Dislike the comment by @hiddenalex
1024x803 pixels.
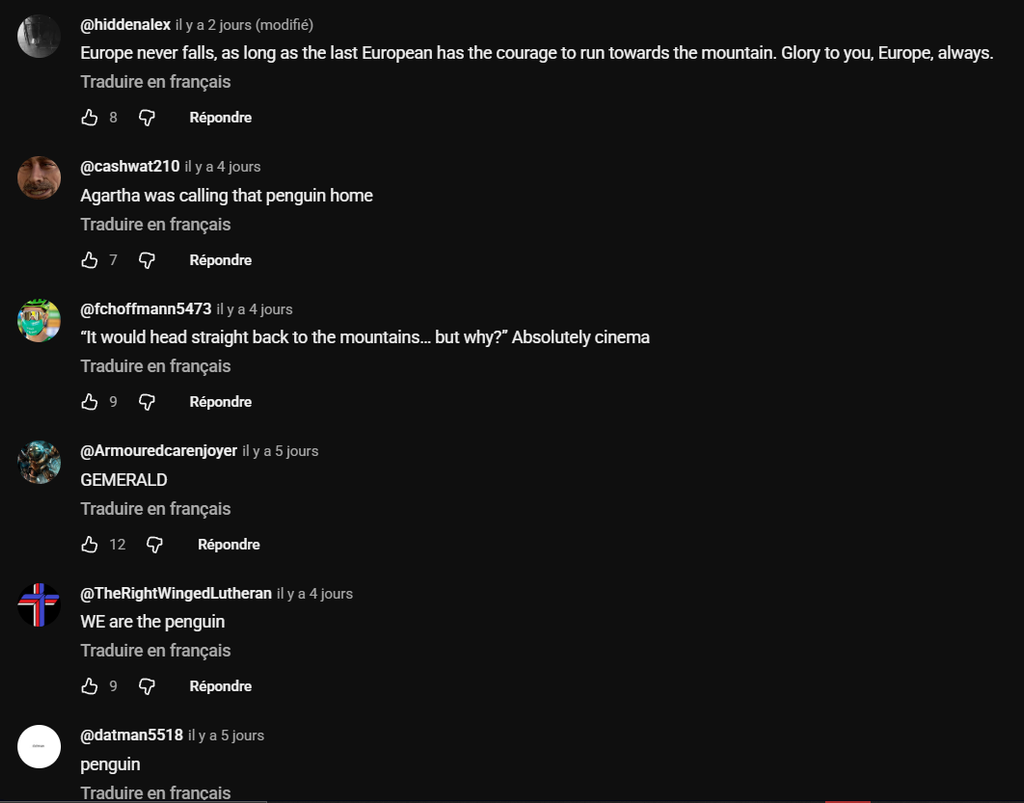tap(147, 118)
